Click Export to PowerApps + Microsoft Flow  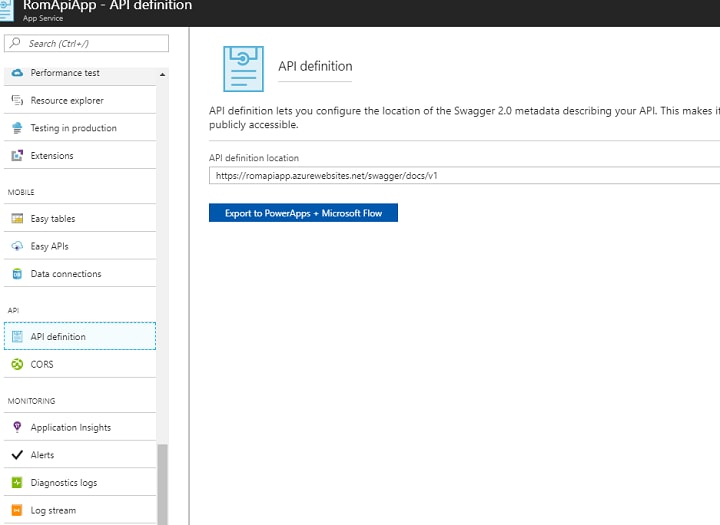click(303, 213)
